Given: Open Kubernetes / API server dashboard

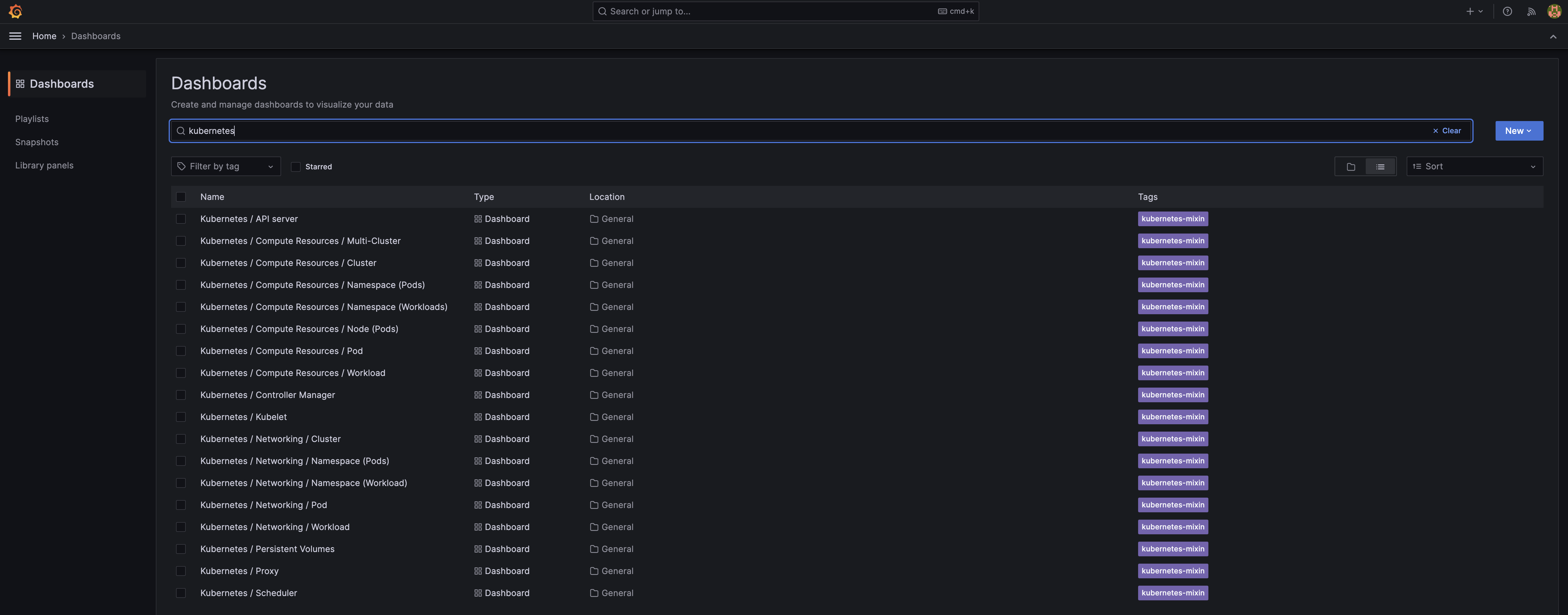Looking at the screenshot, I should [x=249, y=219].
